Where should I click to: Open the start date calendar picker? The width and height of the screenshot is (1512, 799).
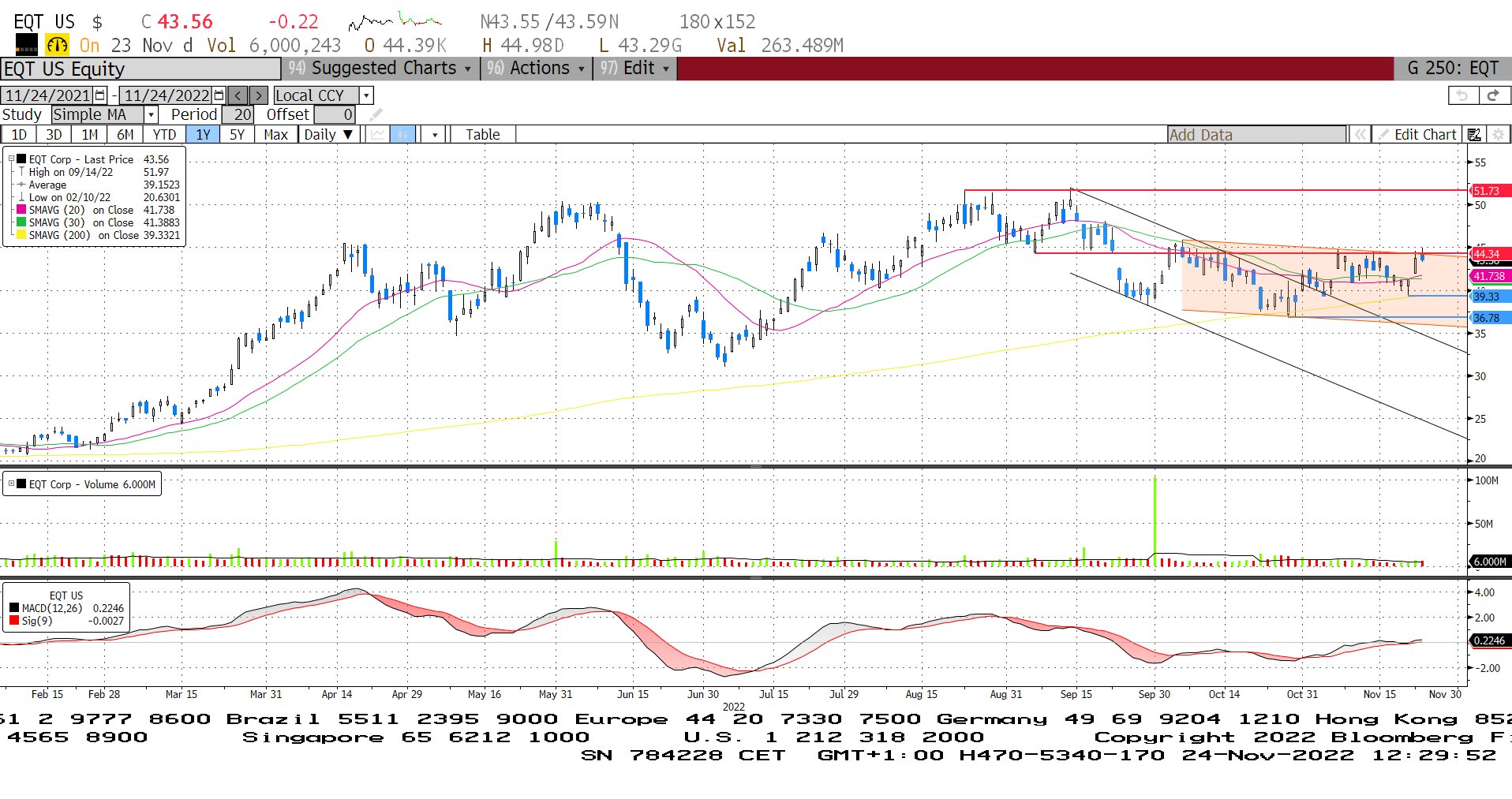point(100,95)
